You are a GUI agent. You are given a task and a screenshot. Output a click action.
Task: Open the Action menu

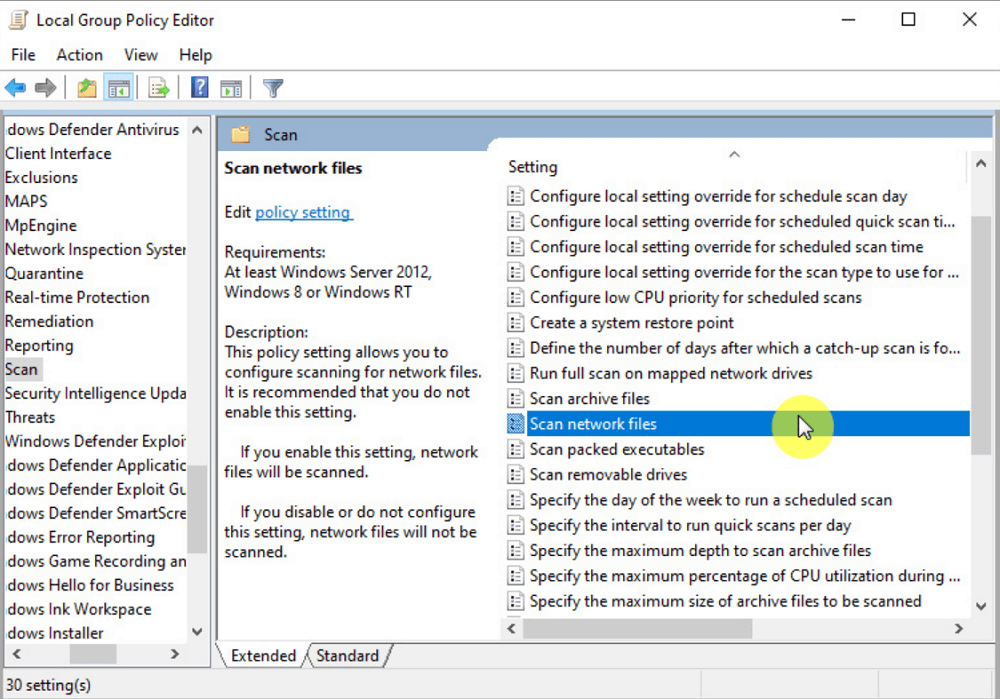[79, 55]
